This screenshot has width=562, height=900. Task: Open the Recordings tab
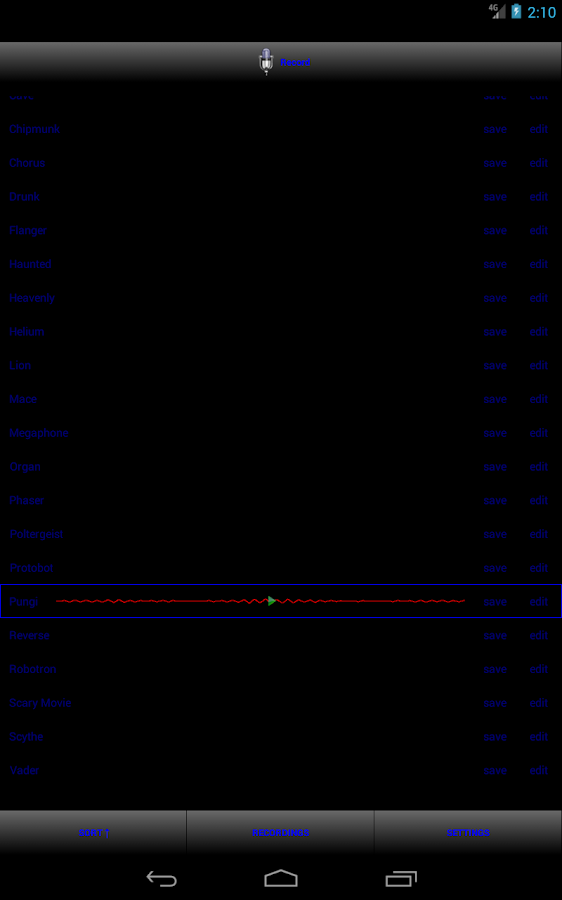pyautogui.click(x=281, y=832)
